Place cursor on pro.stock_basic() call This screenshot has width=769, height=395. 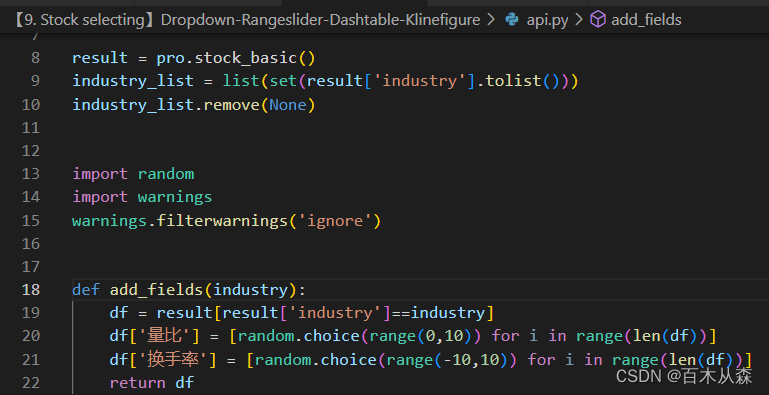tap(235, 58)
